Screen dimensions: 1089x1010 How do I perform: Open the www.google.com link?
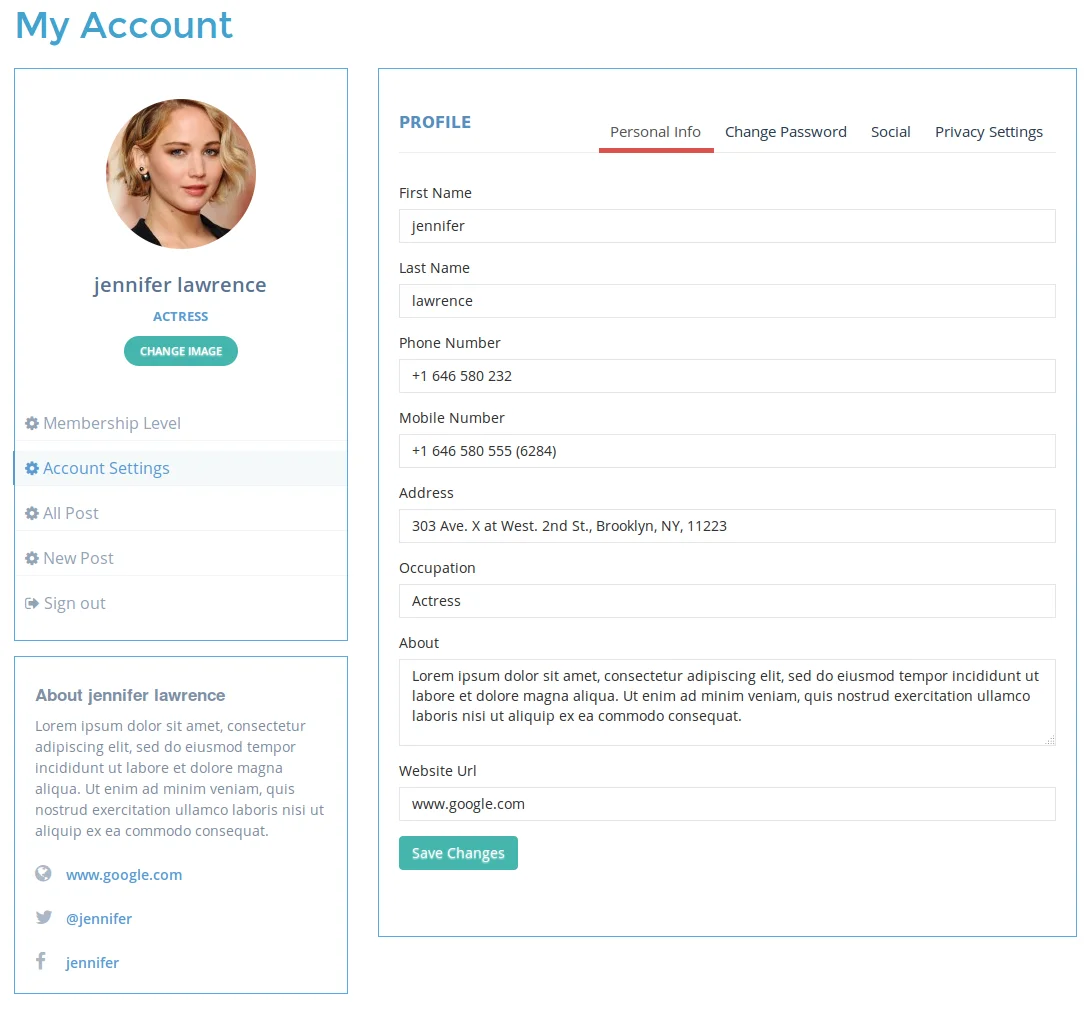124,873
